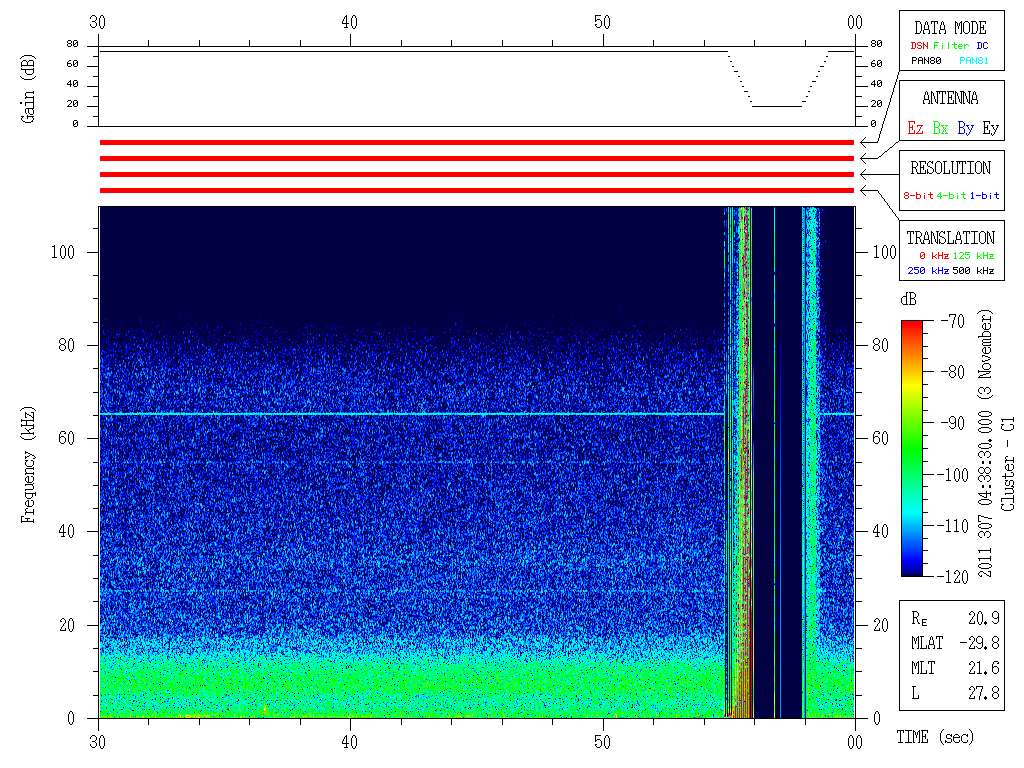Click the red region of the dB color bar
Viewport: 1024px width, 768px height.
pyautogui.click(x=912, y=335)
